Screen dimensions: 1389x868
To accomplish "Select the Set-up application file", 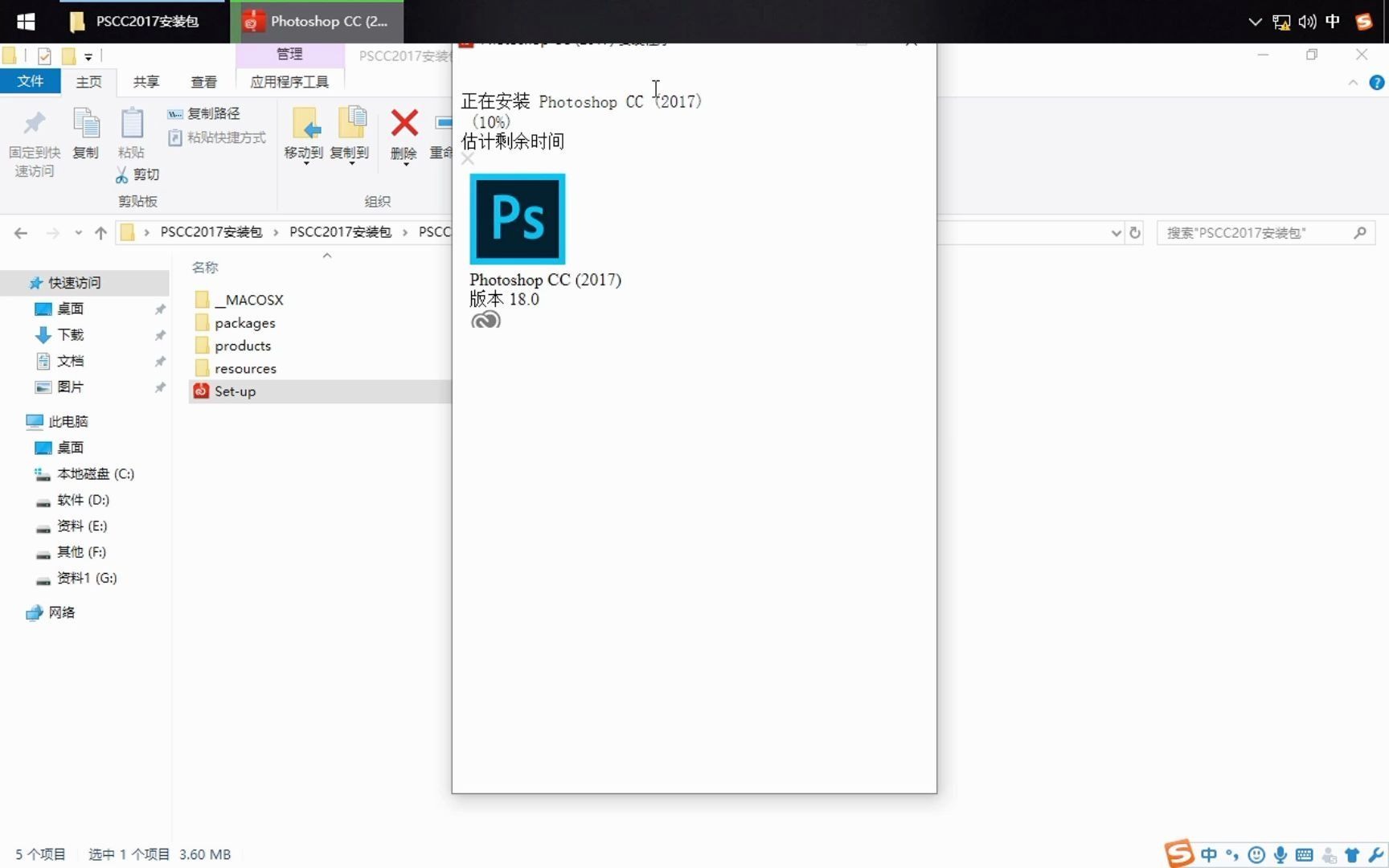I will 320,391.
